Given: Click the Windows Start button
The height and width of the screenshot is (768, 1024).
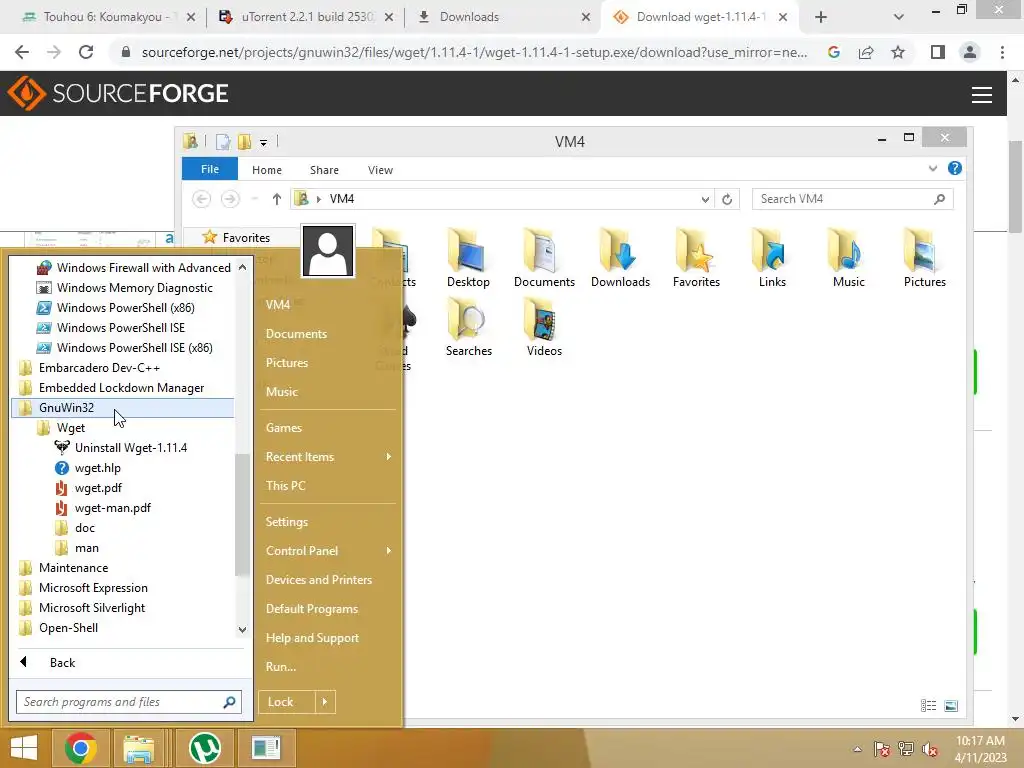Looking at the screenshot, I should 24,748.
